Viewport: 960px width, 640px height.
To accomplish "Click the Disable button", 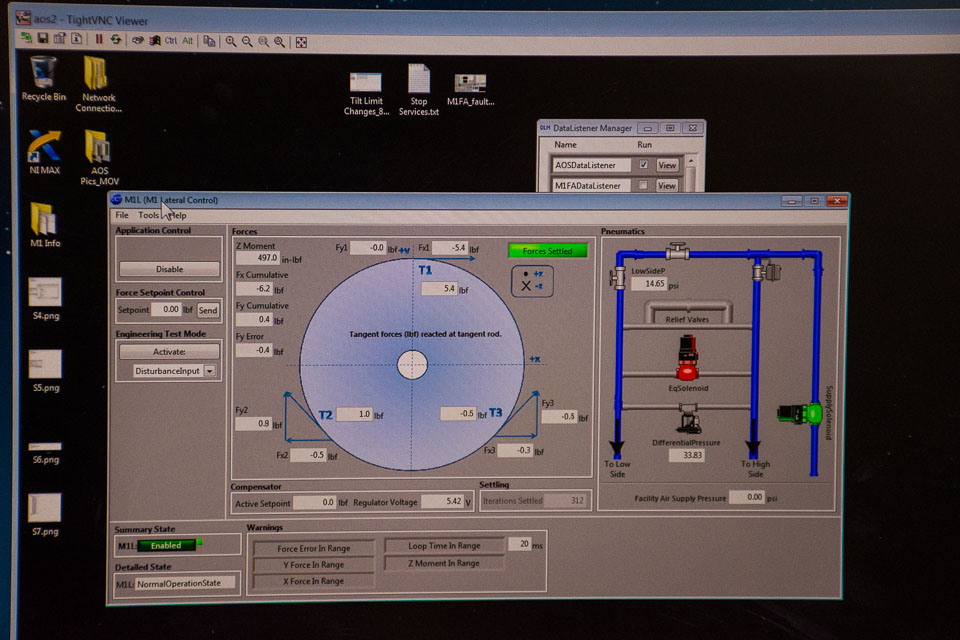I will [169, 269].
